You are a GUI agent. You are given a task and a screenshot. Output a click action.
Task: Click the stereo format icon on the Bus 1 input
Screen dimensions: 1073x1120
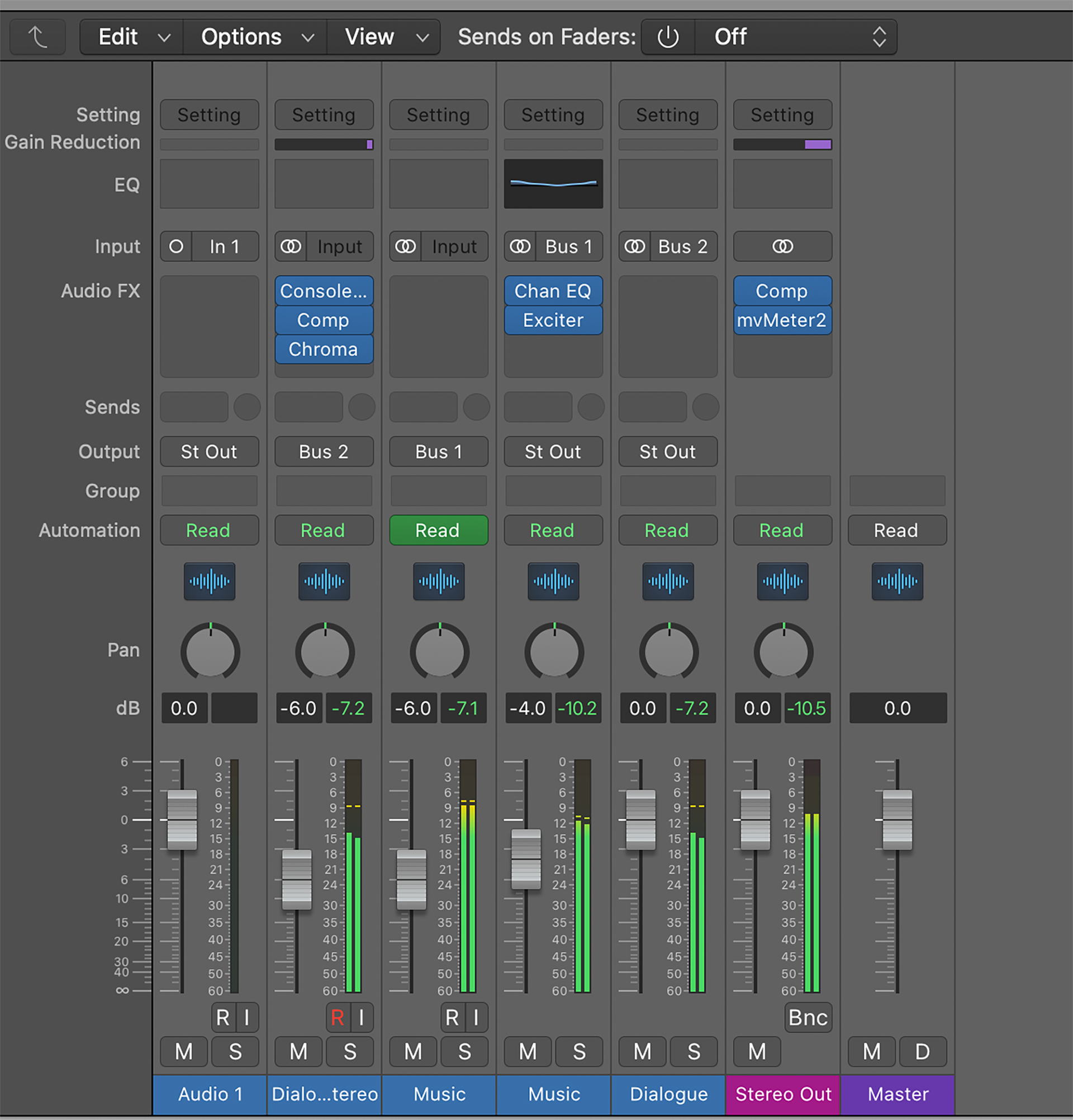tap(520, 246)
